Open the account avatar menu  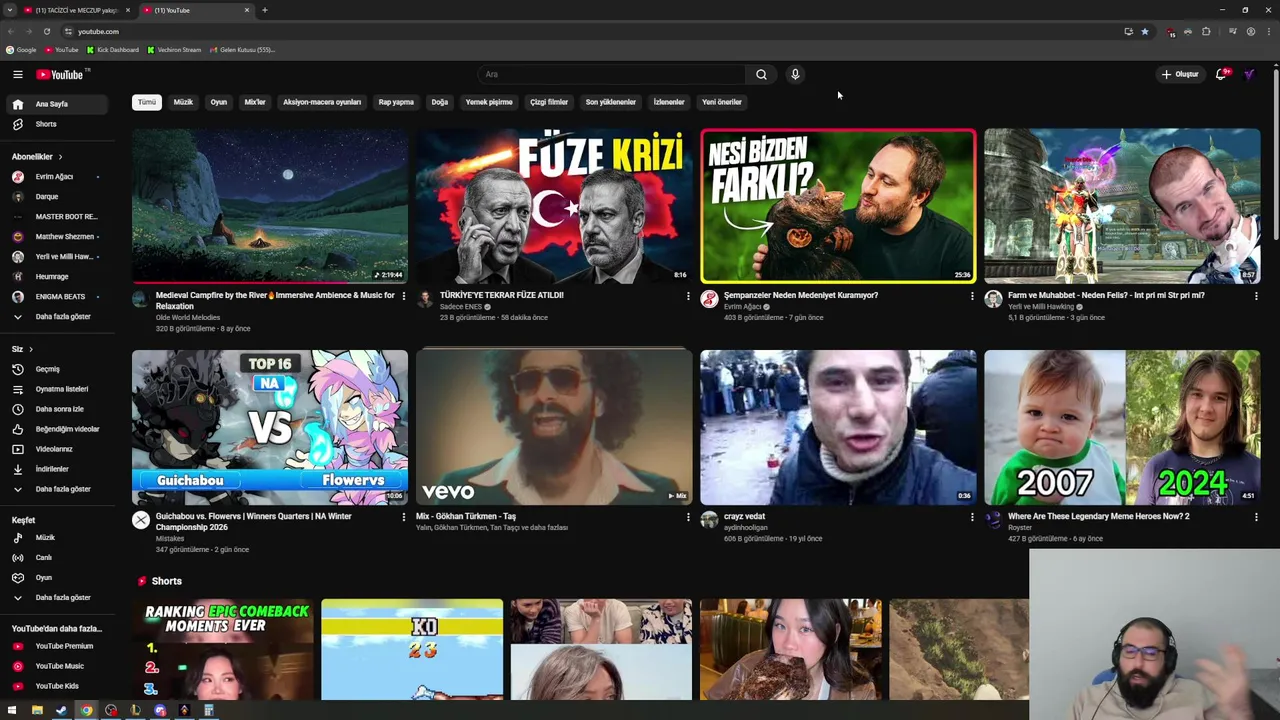tap(1249, 74)
